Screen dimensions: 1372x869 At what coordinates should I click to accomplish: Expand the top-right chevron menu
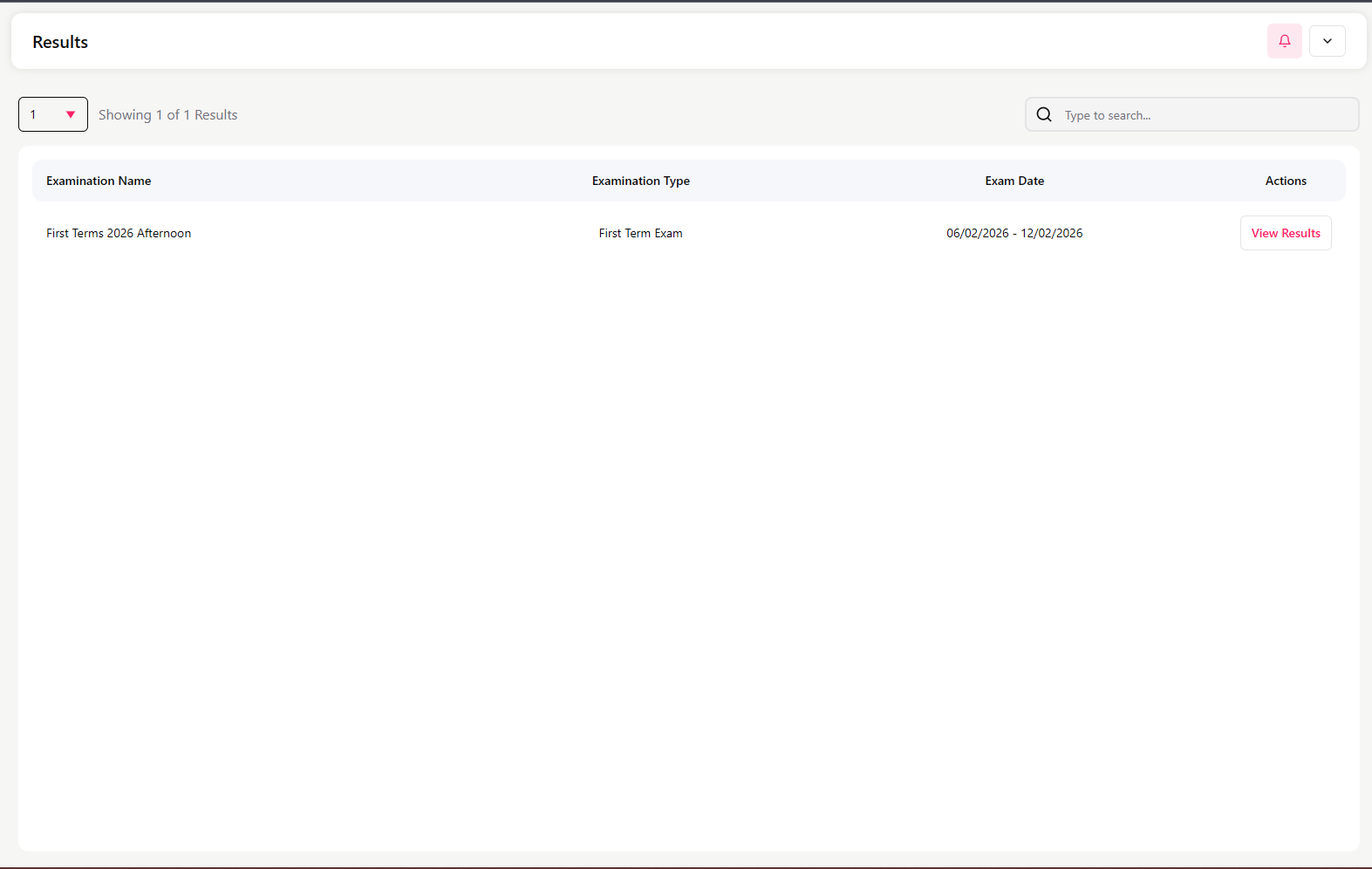click(x=1327, y=41)
